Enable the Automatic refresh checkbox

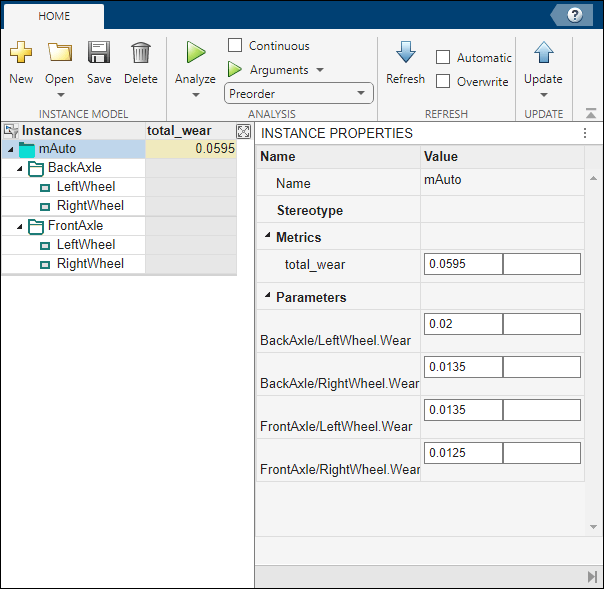443,57
